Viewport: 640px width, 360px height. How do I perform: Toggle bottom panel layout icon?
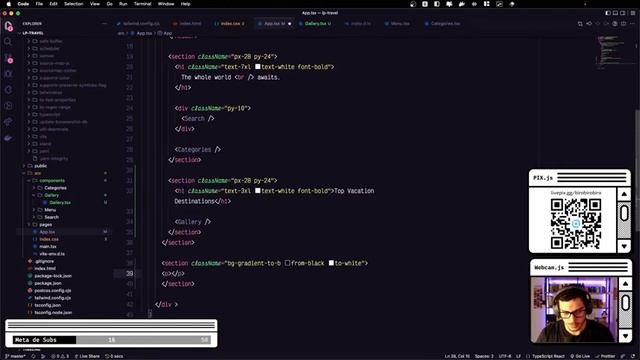click(x=615, y=13)
